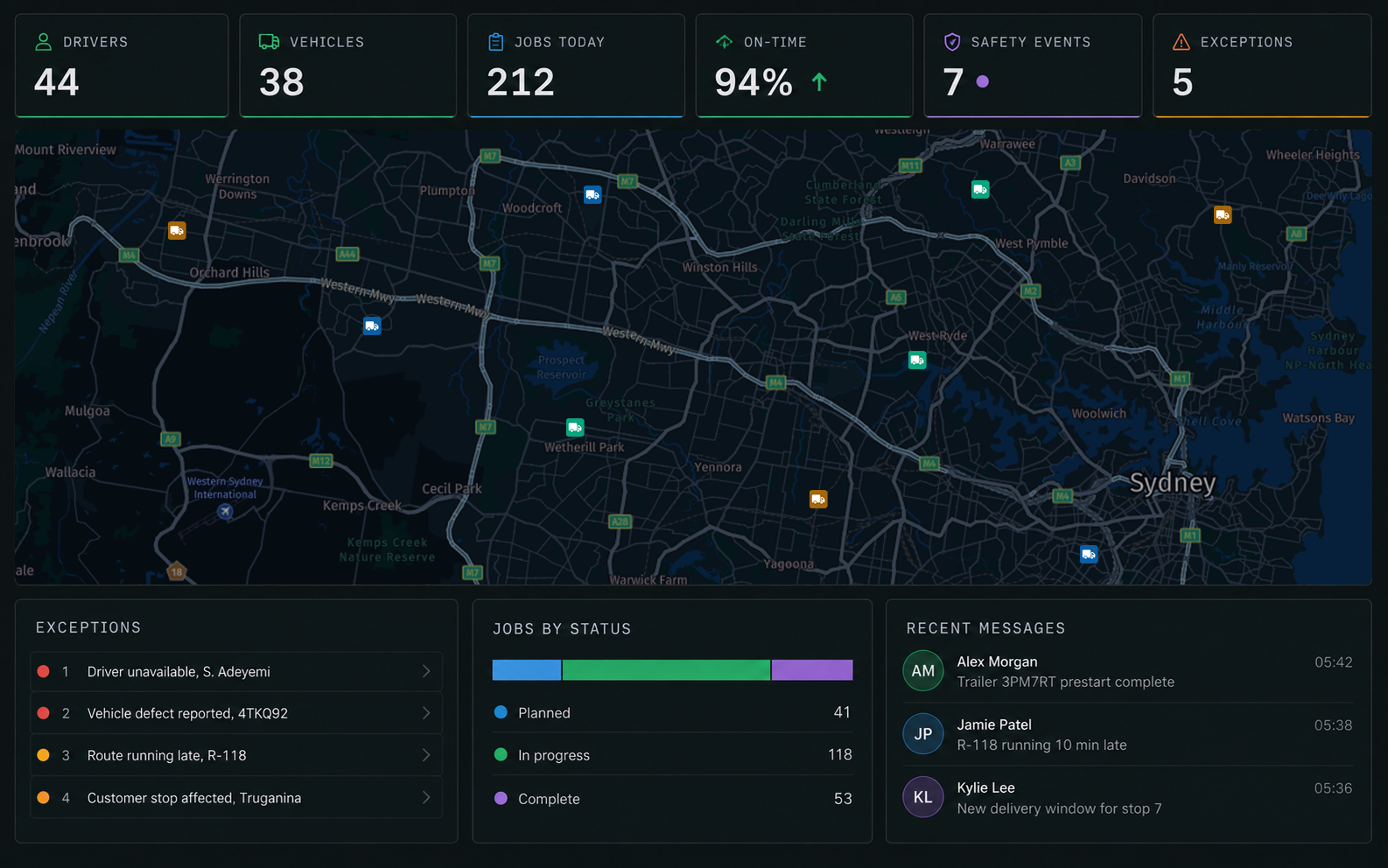Click the 05:42 message timestamp
The width and height of the screenshot is (1388, 868).
pos(1333,662)
